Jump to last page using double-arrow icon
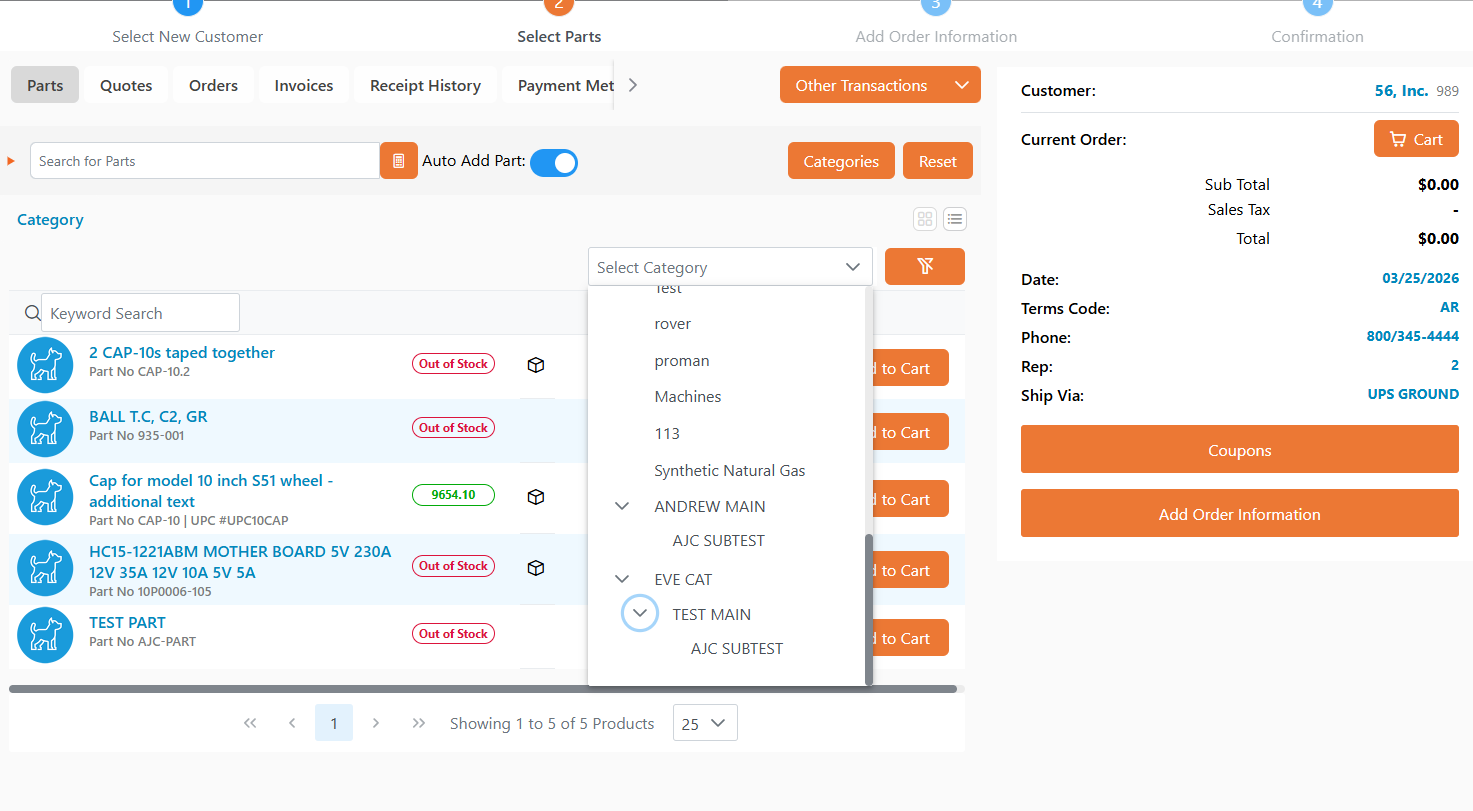 [x=418, y=722]
